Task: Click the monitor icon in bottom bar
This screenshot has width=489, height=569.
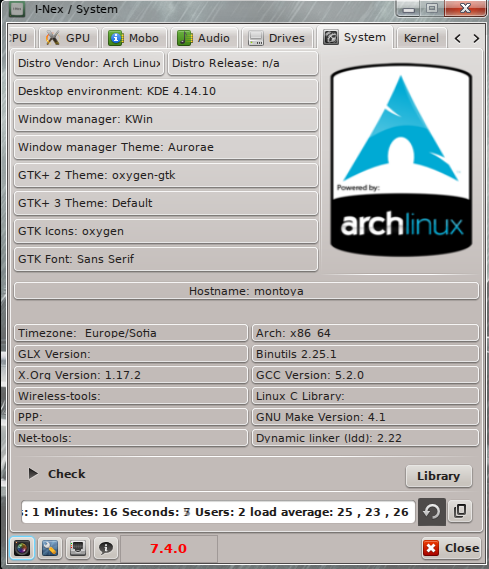Action: 78,548
